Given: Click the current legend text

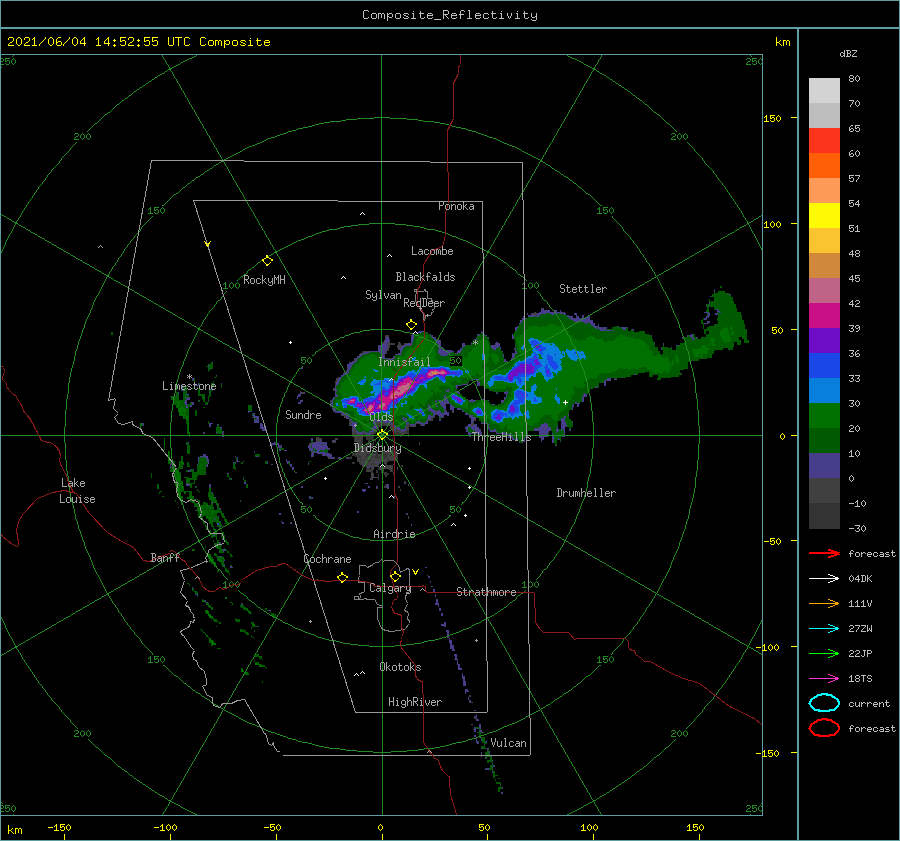Looking at the screenshot, I should click(x=869, y=703).
